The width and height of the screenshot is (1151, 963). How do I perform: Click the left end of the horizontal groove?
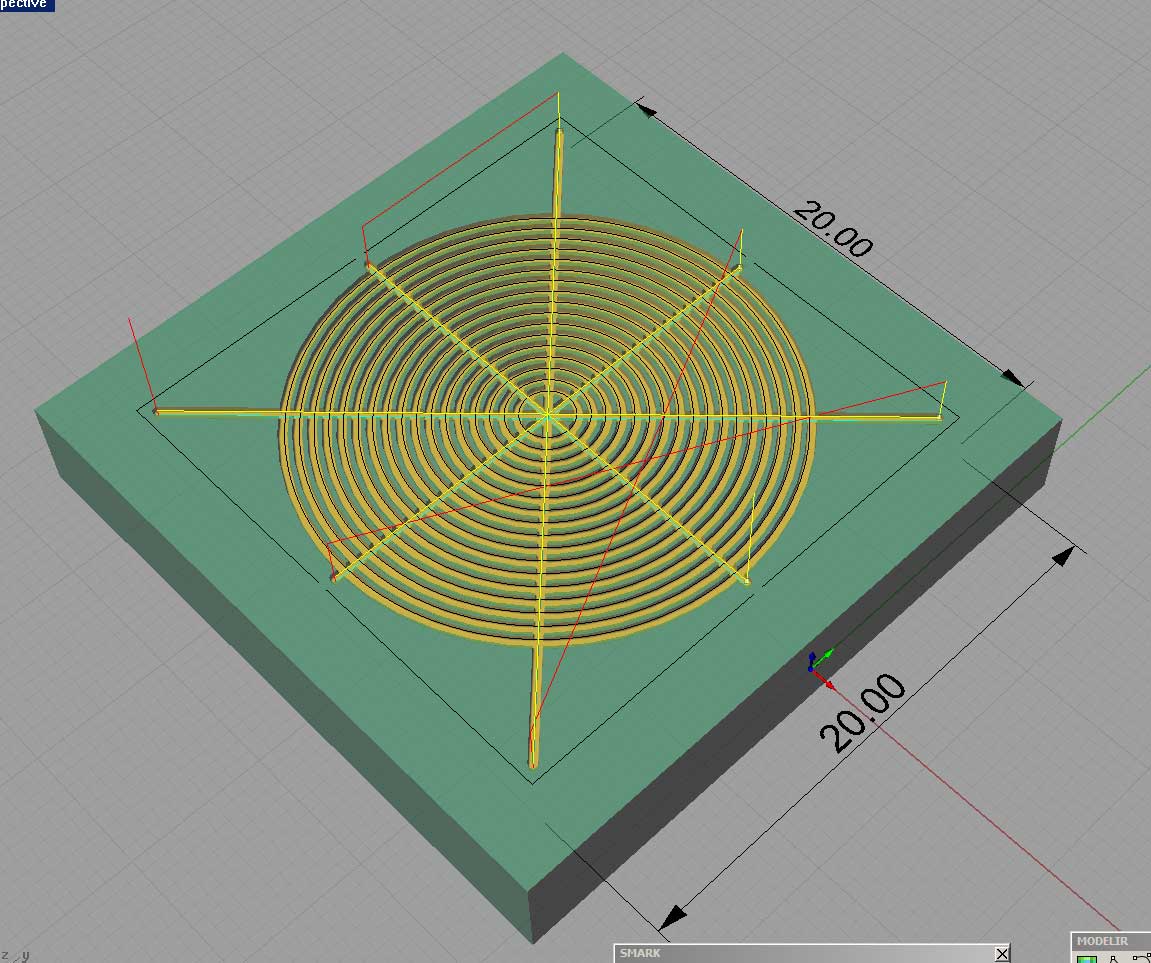(x=157, y=410)
